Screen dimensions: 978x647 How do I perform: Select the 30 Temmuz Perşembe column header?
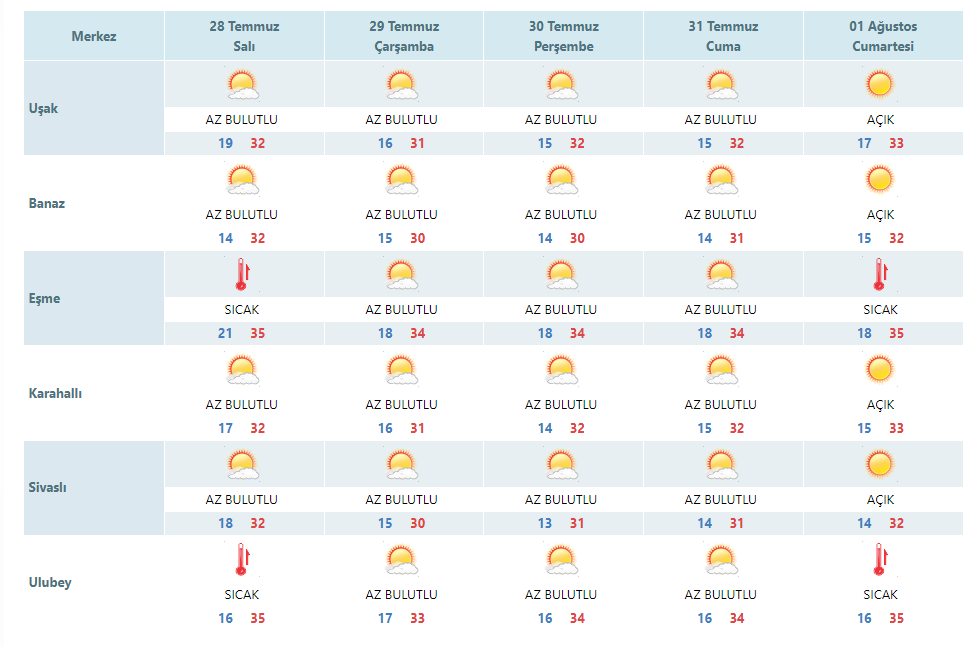pos(563,36)
